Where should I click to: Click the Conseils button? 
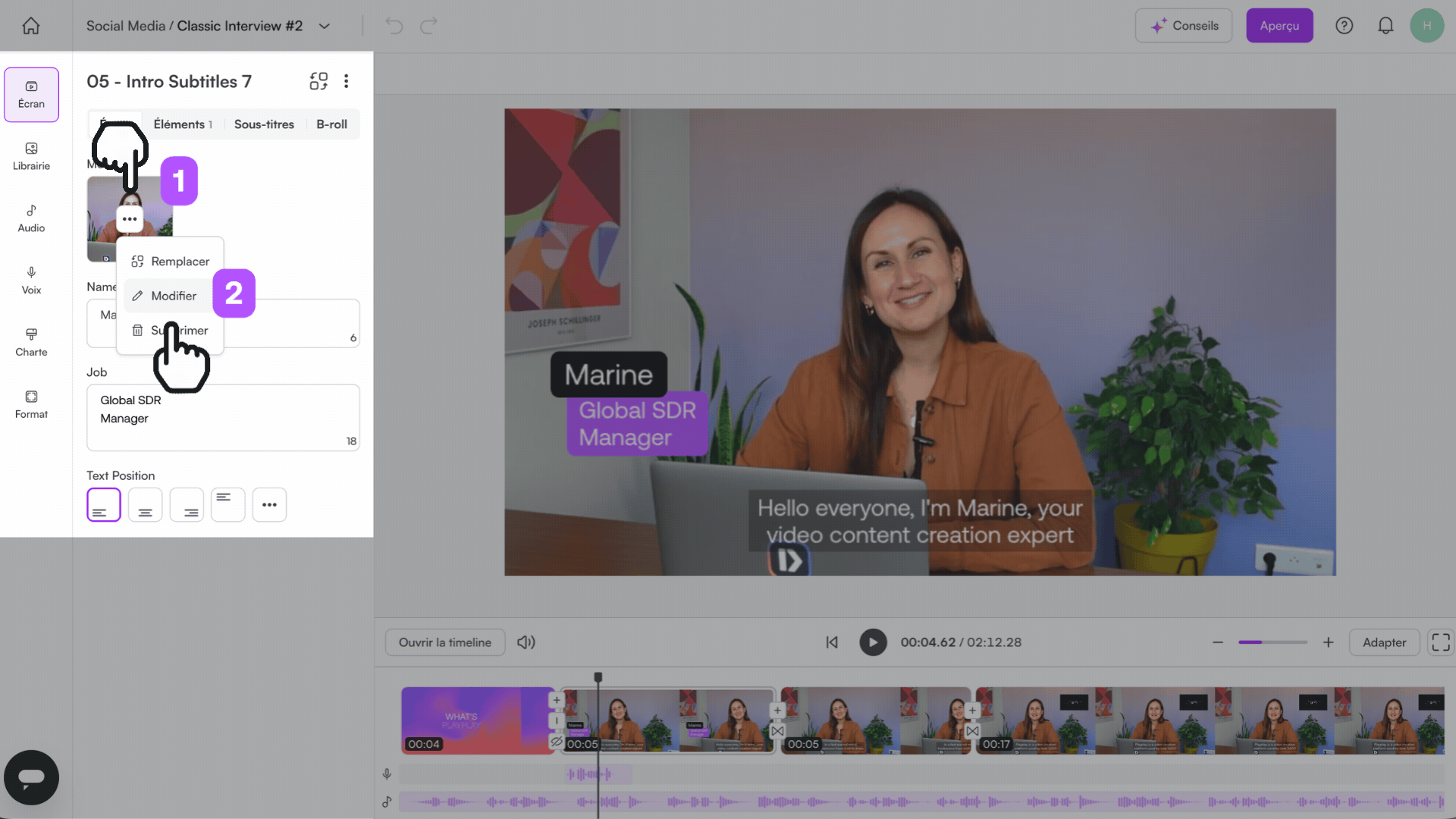coord(1183,26)
